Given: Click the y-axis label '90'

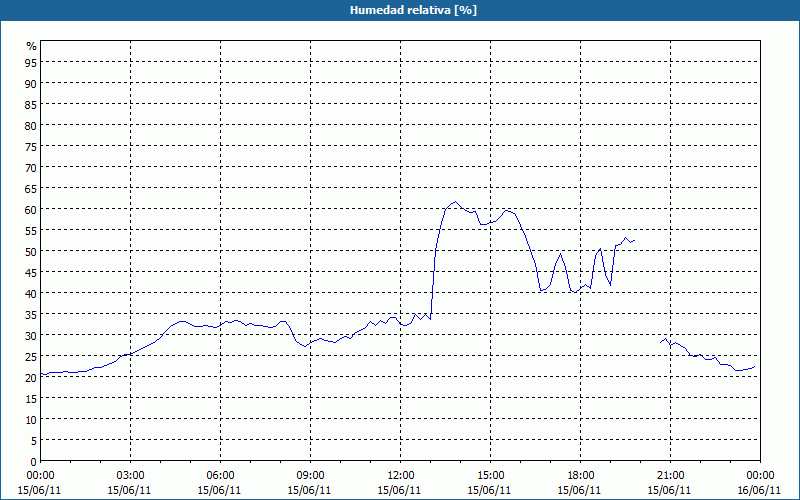Looking at the screenshot, I should pyautogui.click(x=31, y=83).
